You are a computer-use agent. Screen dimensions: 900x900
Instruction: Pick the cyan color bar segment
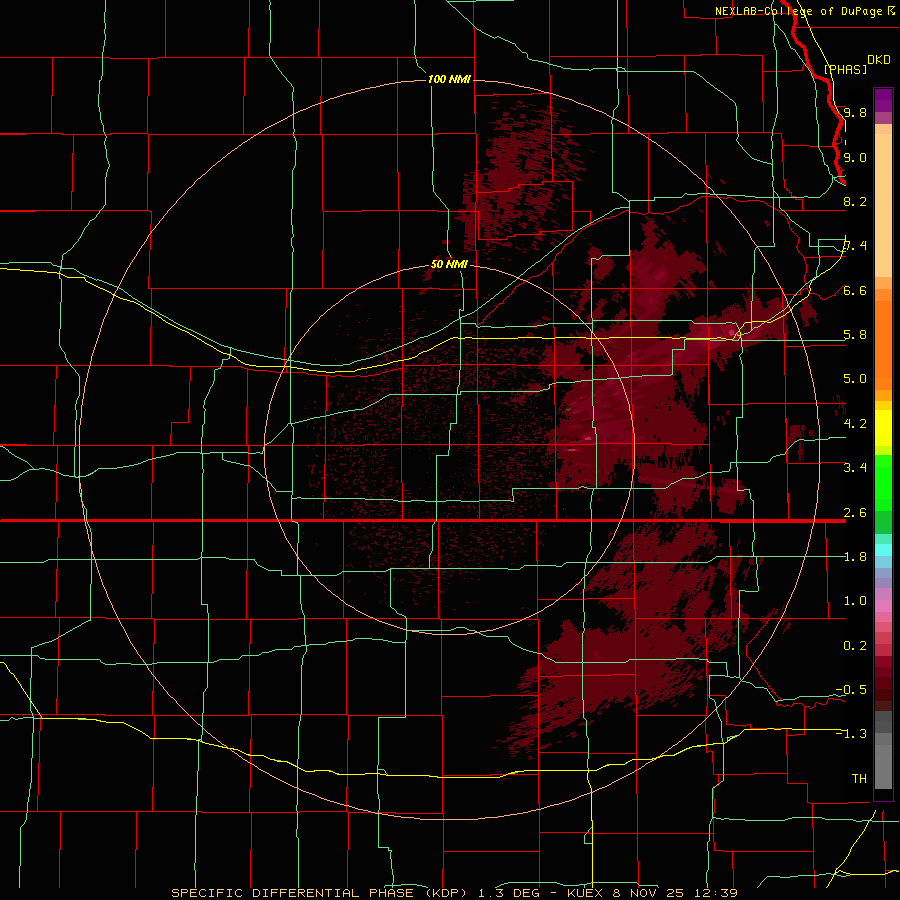click(883, 550)
